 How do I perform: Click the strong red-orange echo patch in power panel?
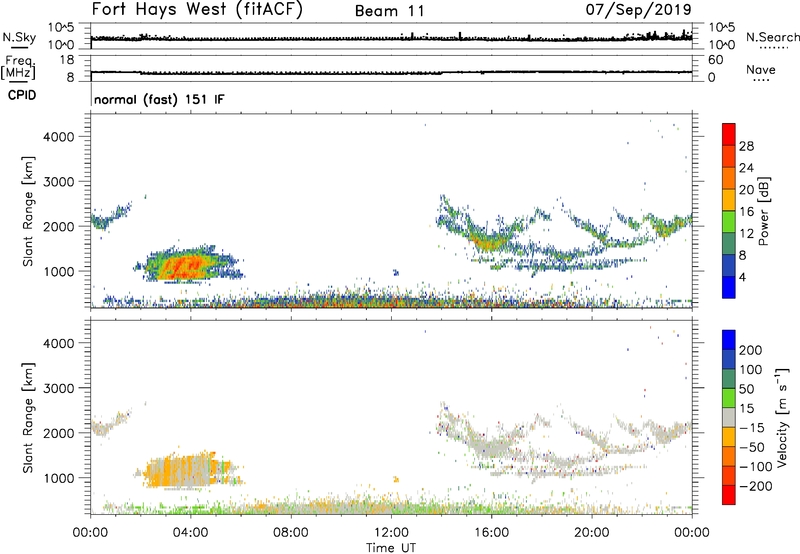(x=181, y=267)
